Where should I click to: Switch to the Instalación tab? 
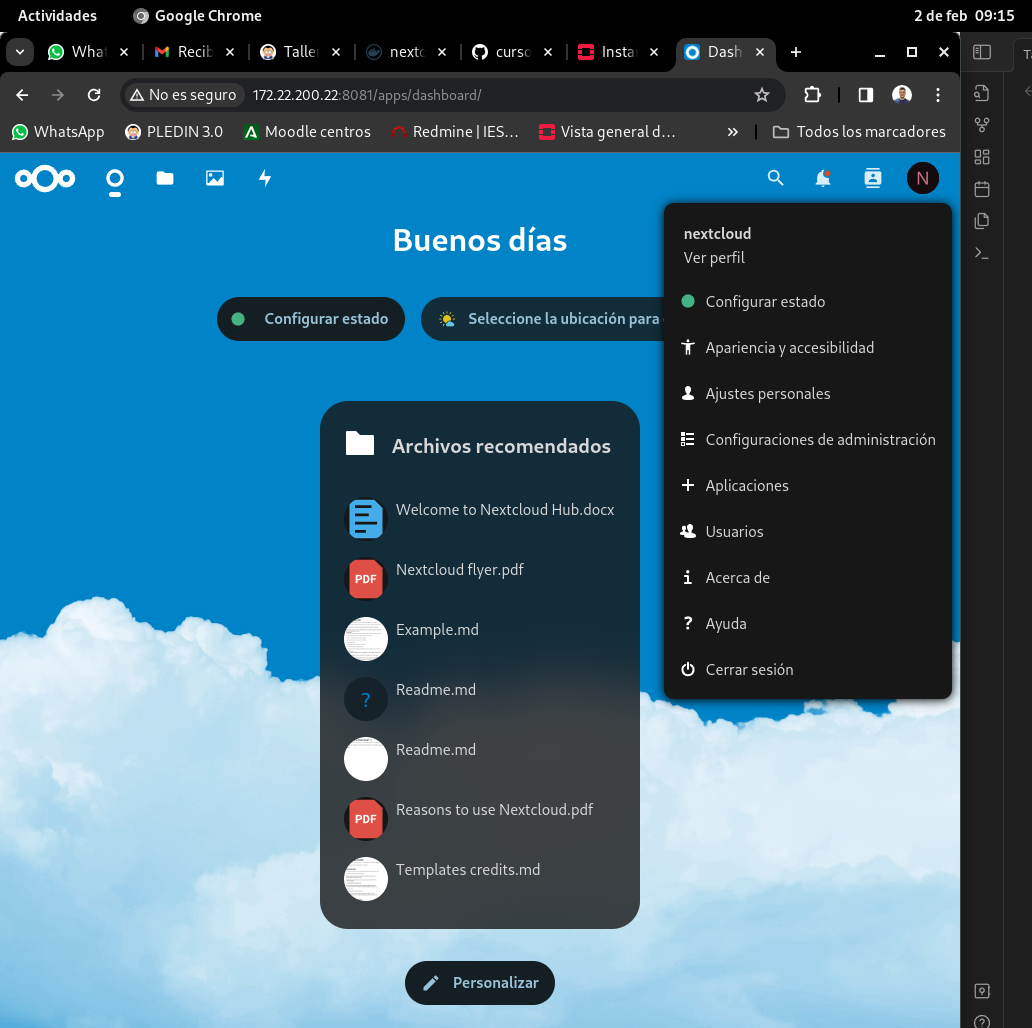pos(619,52)
